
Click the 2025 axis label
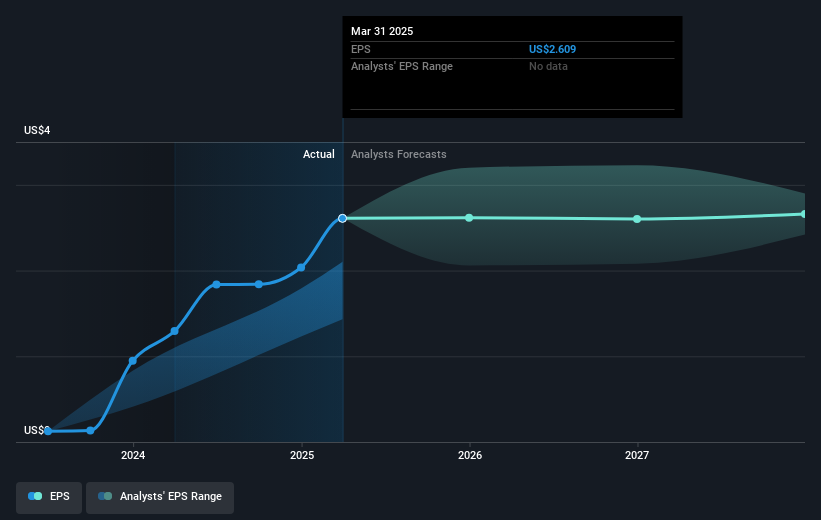302,455
